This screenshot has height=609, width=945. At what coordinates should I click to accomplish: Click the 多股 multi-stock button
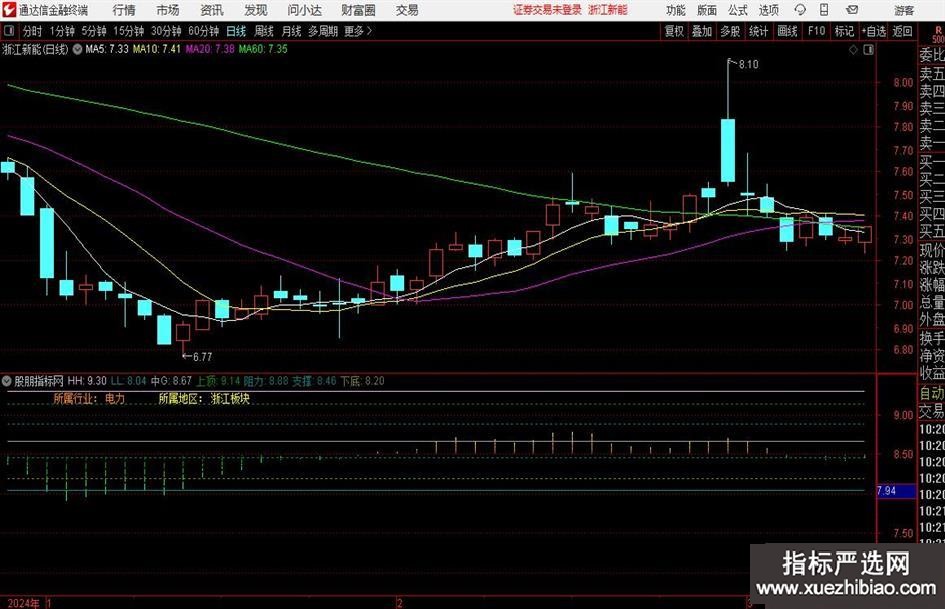pyautogui.click(x=730, y=31)
